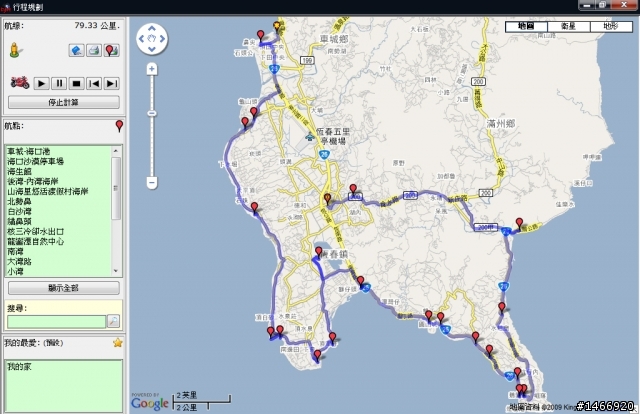Select 我的家 in favorites list
The image size is (640, 414).
(19, 367)
